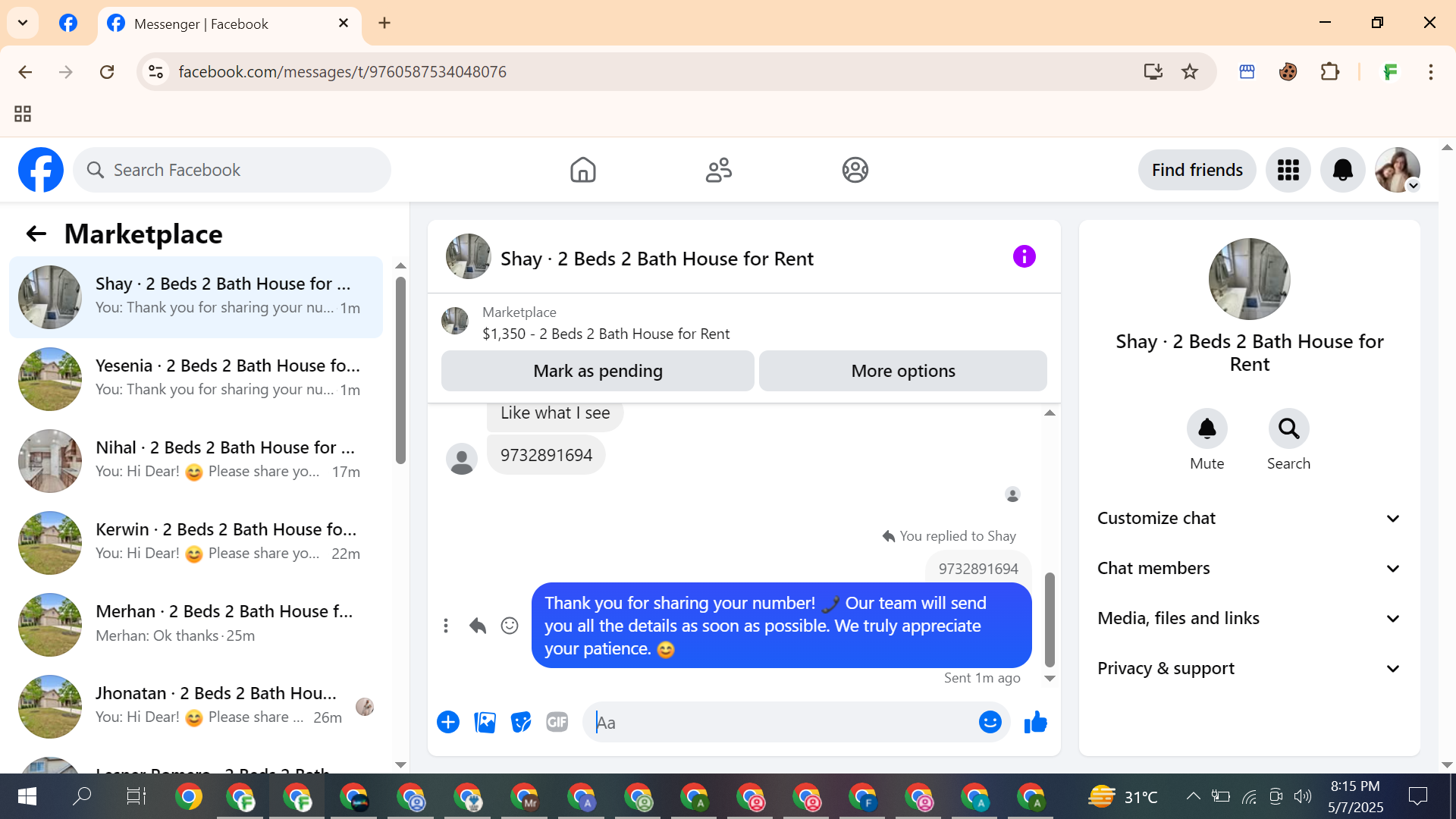Toggle conversation info panel with purple icon
The height and width of the screenshot is (819, 1456).
(1024, 257)
